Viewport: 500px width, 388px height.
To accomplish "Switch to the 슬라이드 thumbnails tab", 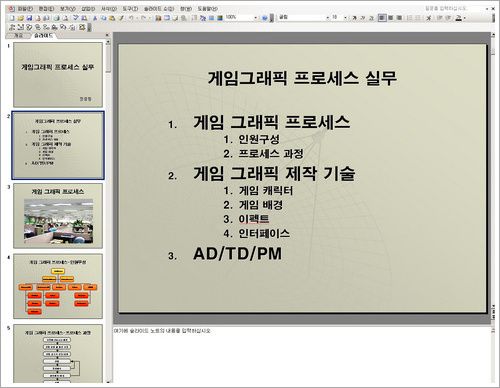I will tap(43, 35).
